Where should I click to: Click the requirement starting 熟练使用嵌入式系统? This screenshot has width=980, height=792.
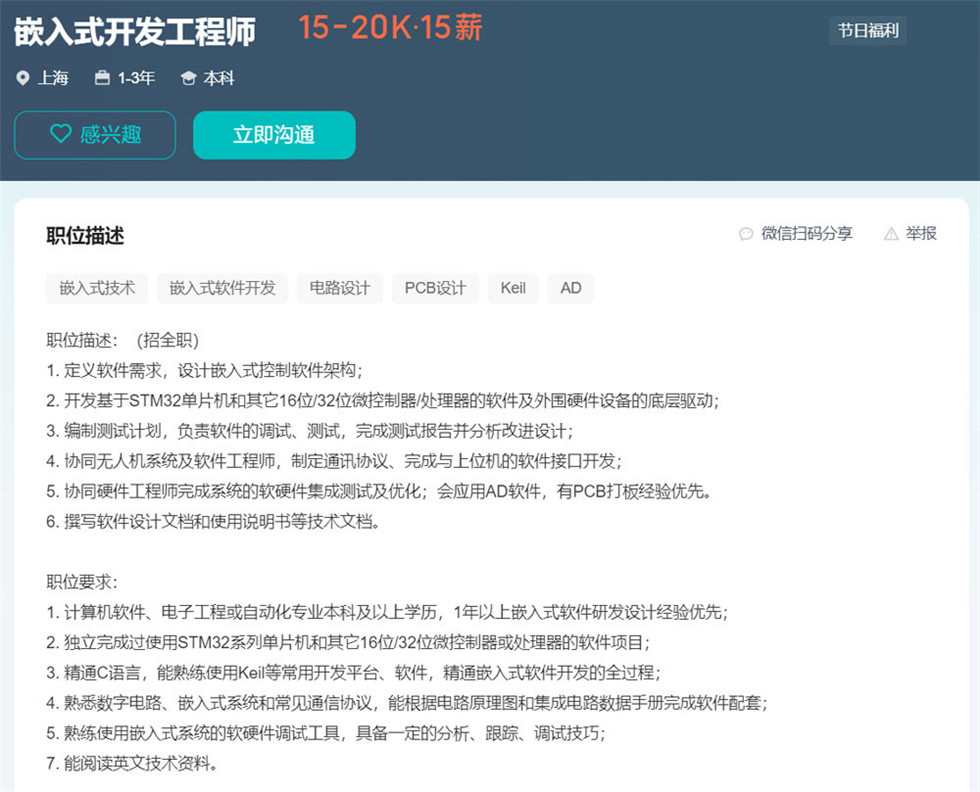click(x=326, y=733)
